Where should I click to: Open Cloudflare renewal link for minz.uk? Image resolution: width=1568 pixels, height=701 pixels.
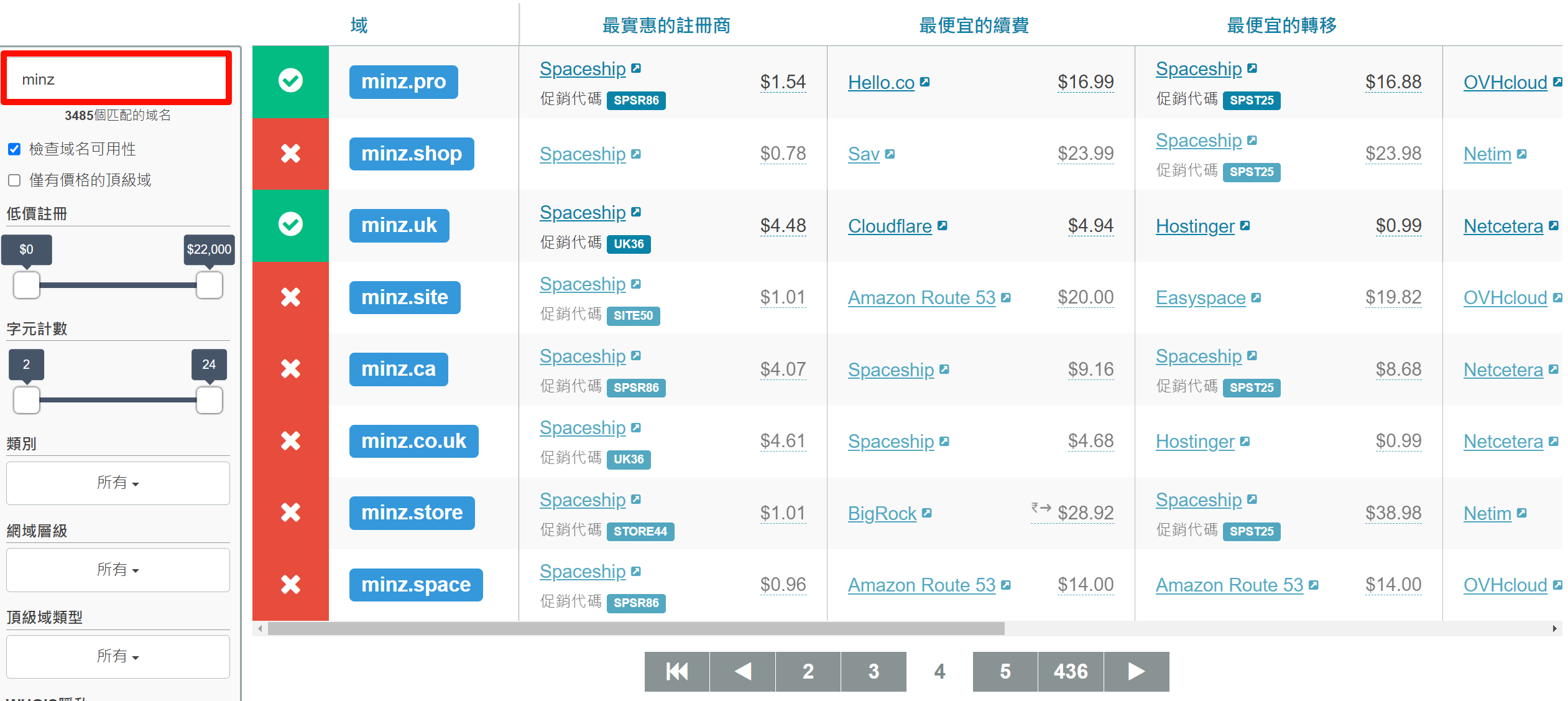point(890,226)
